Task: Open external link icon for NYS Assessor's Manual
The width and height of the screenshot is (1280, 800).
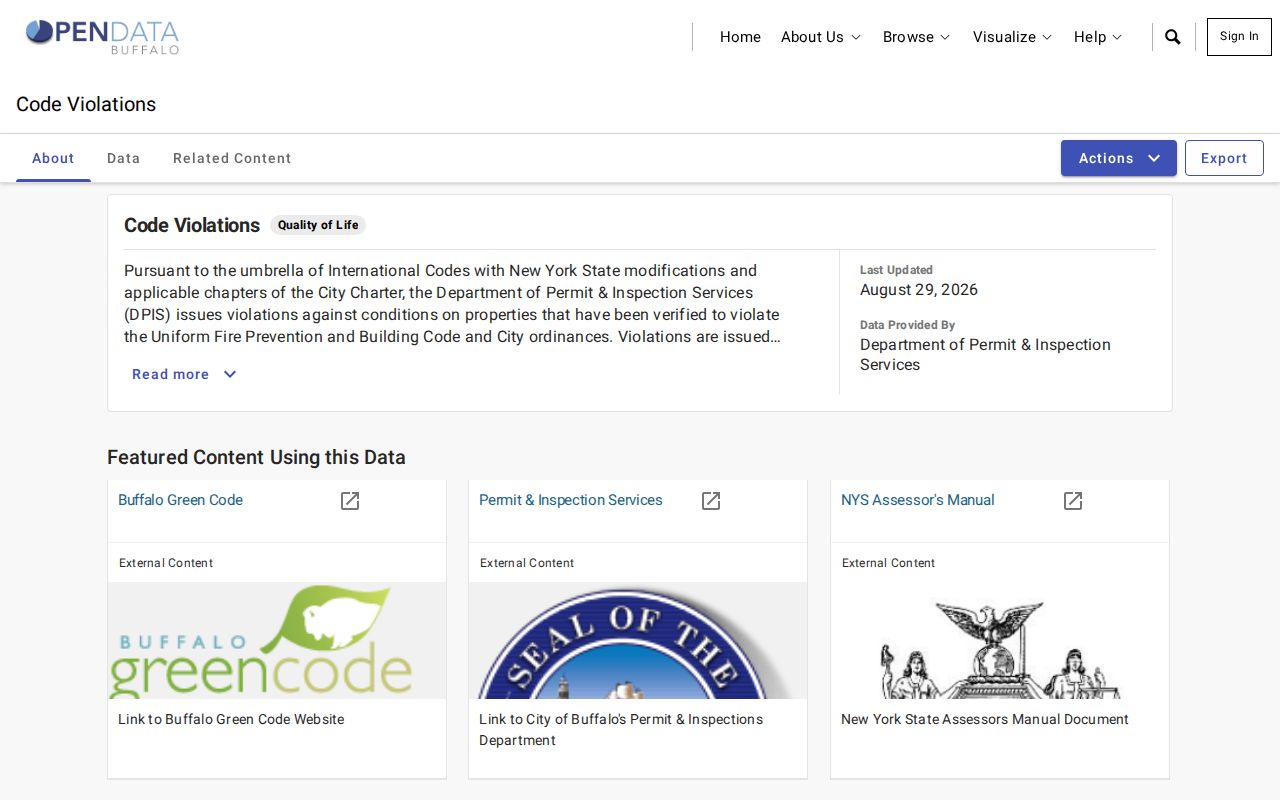Action: pos(1073,501)
